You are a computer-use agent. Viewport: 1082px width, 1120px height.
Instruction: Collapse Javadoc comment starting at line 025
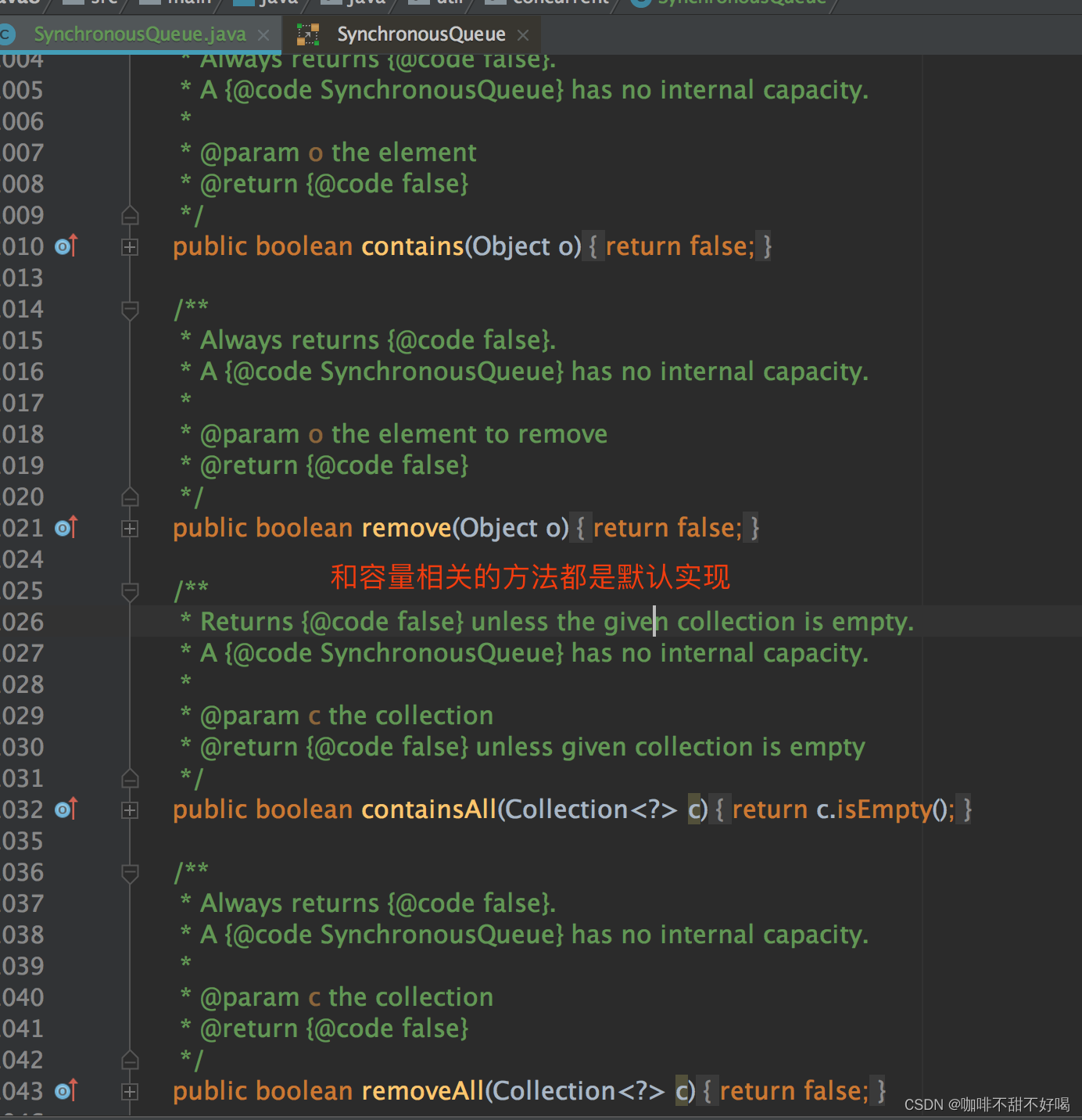coord(130,591)
